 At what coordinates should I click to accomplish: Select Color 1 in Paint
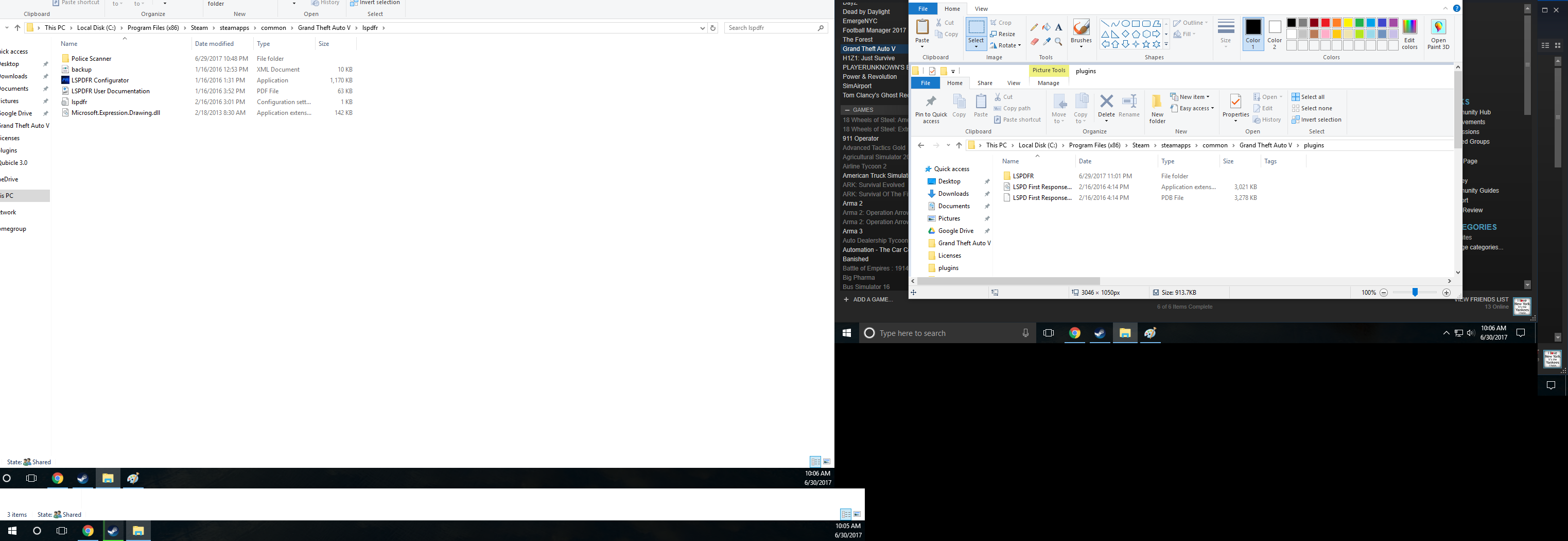tap(1252, 34)
